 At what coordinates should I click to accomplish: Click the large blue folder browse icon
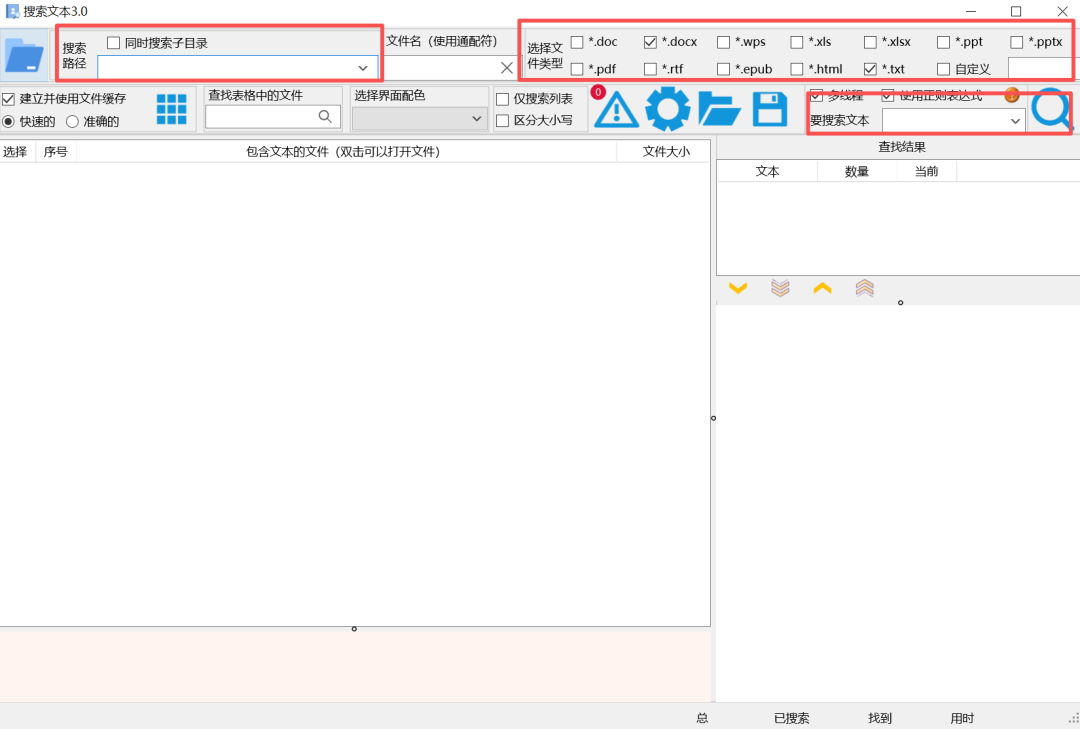(24, 54)
